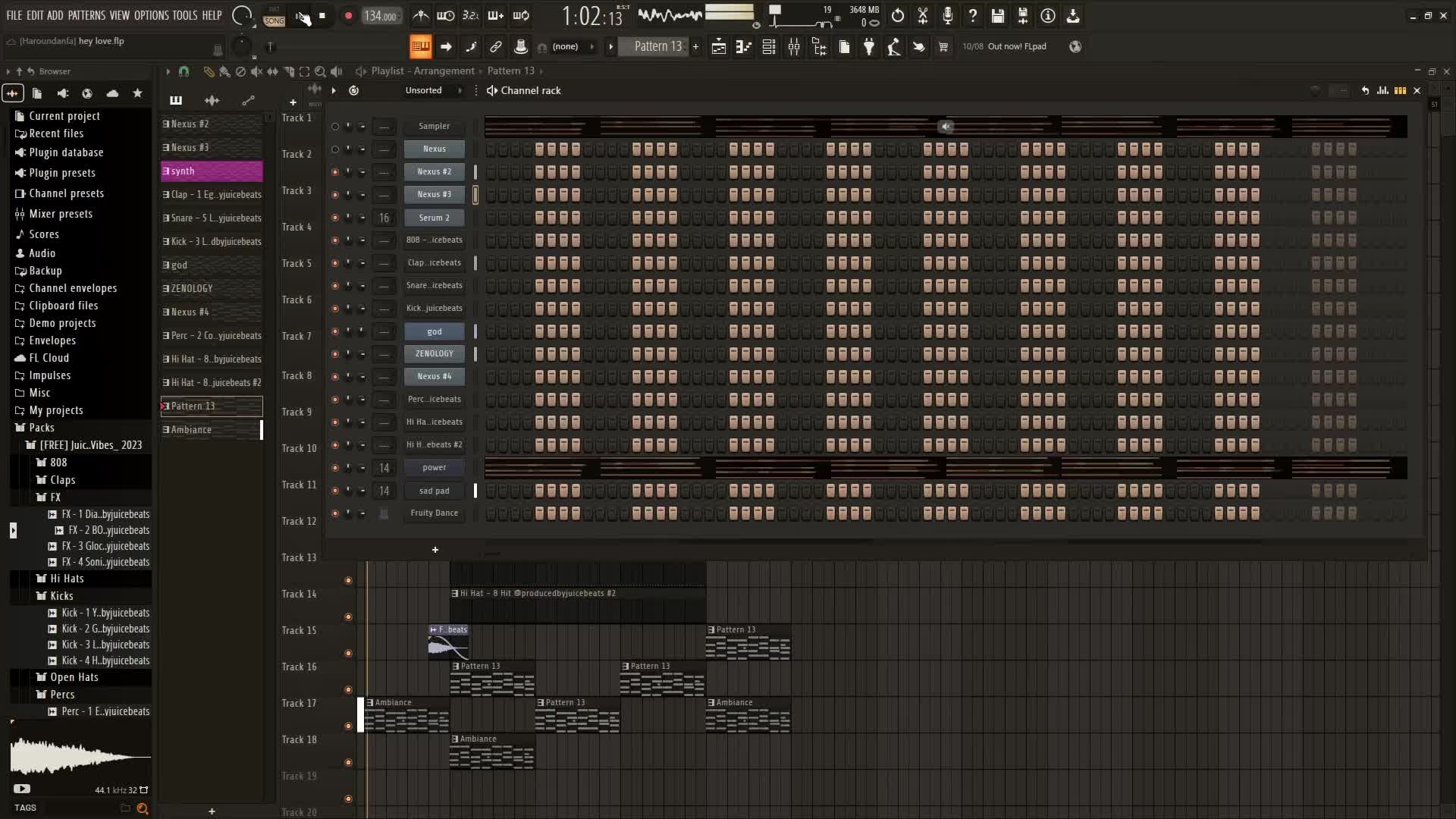
Task: Click the undo history icon
Action: [898, 16]
